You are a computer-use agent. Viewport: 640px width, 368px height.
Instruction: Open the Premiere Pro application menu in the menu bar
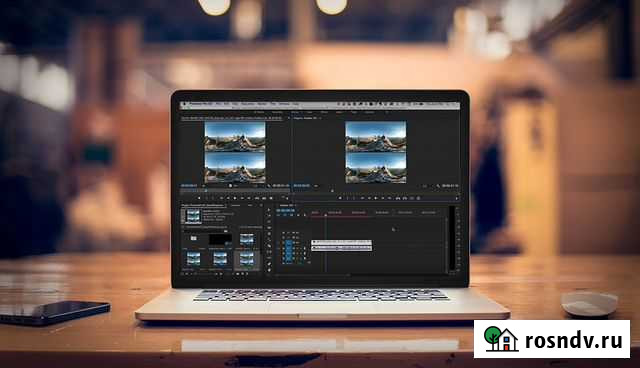(202, 104)
